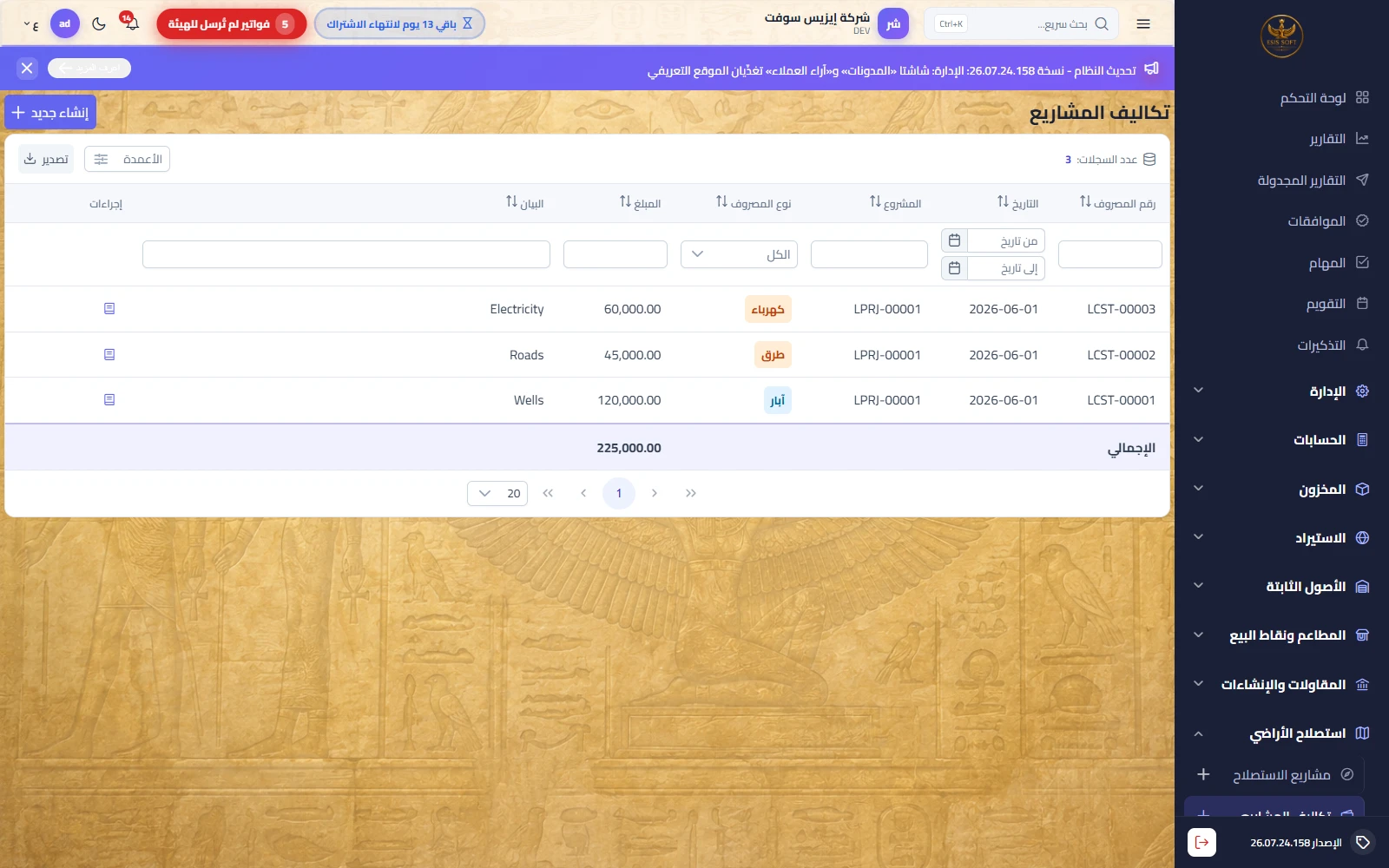Sort by 'المبلغ' amount column
Screen dimensions: 1389x868
(640, 202)
